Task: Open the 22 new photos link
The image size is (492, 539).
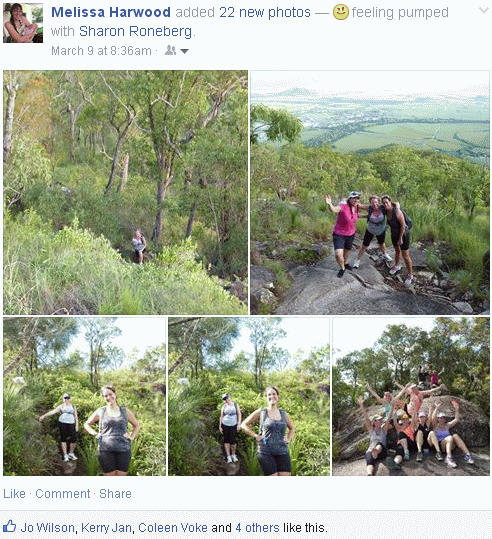Action: [265, 12]
